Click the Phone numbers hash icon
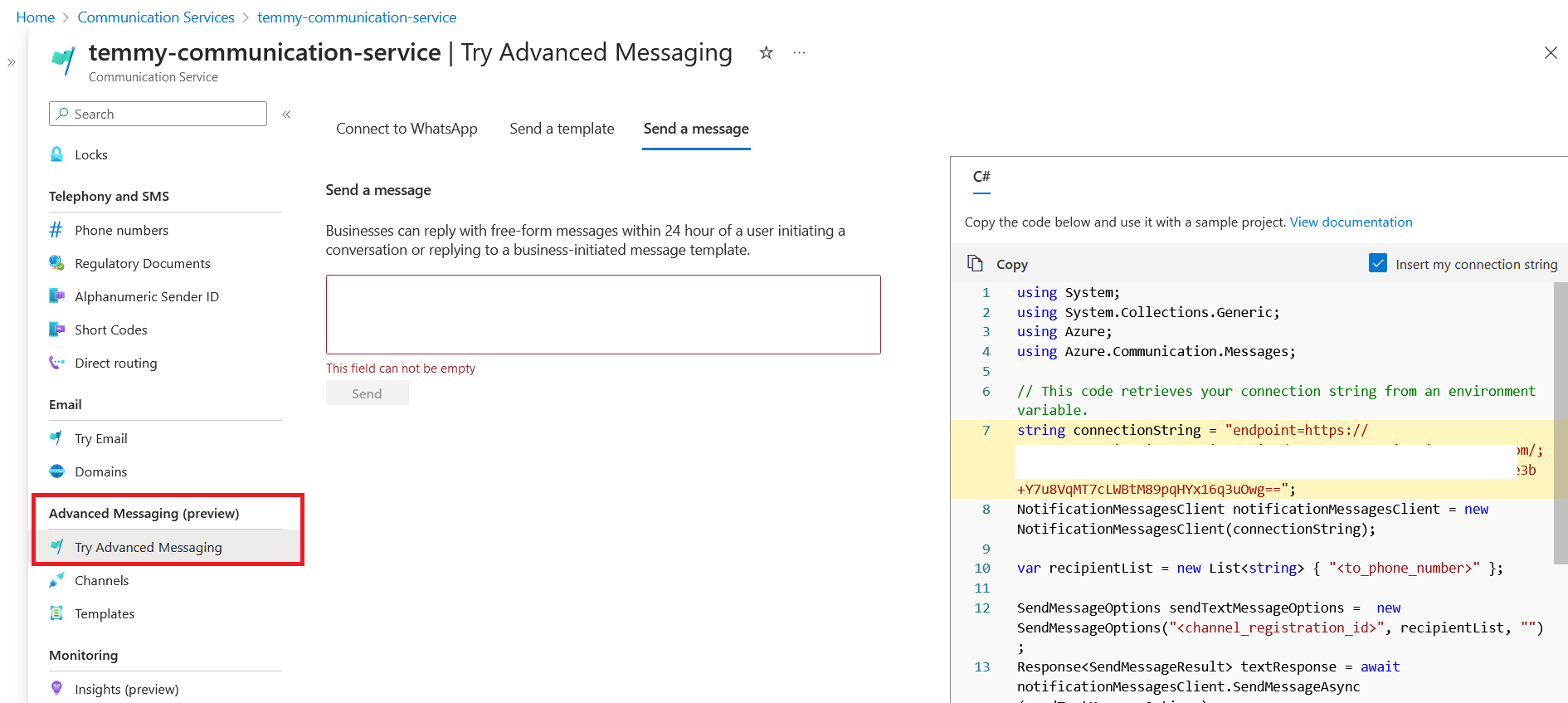 coord(56,230)
